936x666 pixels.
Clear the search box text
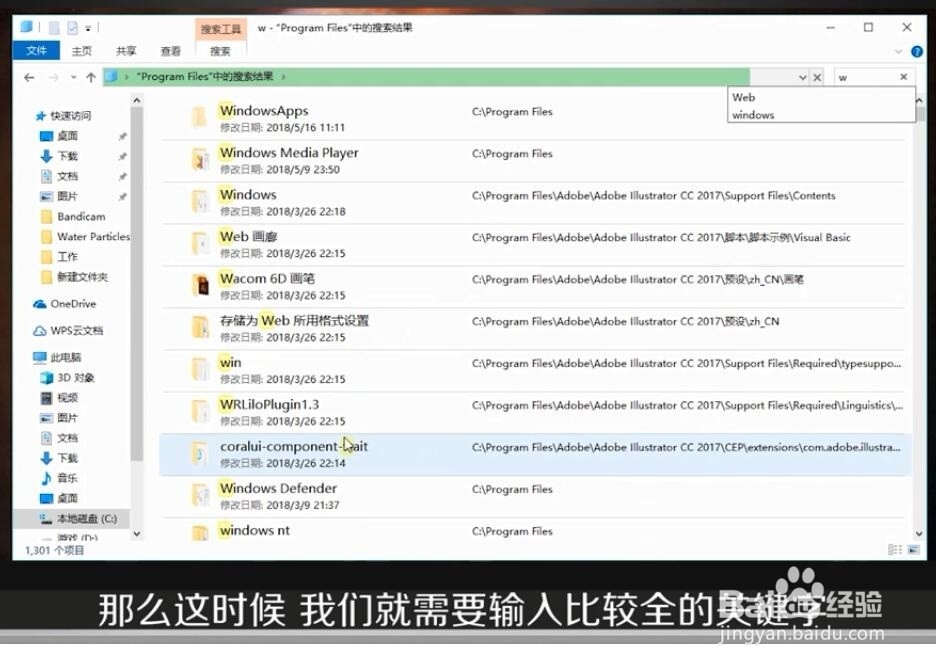point(904,76)
